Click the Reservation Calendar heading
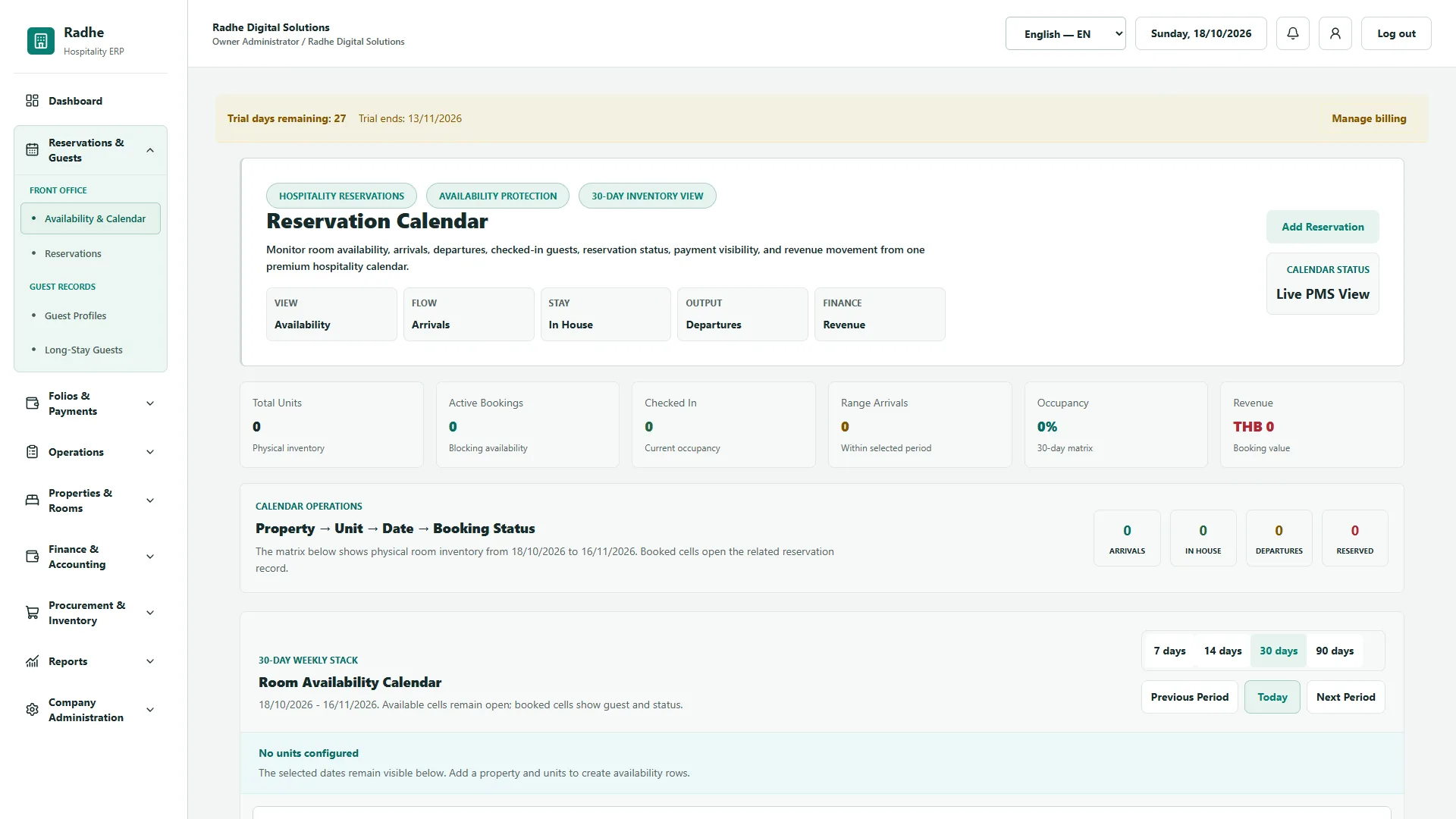 coord(377,221)
